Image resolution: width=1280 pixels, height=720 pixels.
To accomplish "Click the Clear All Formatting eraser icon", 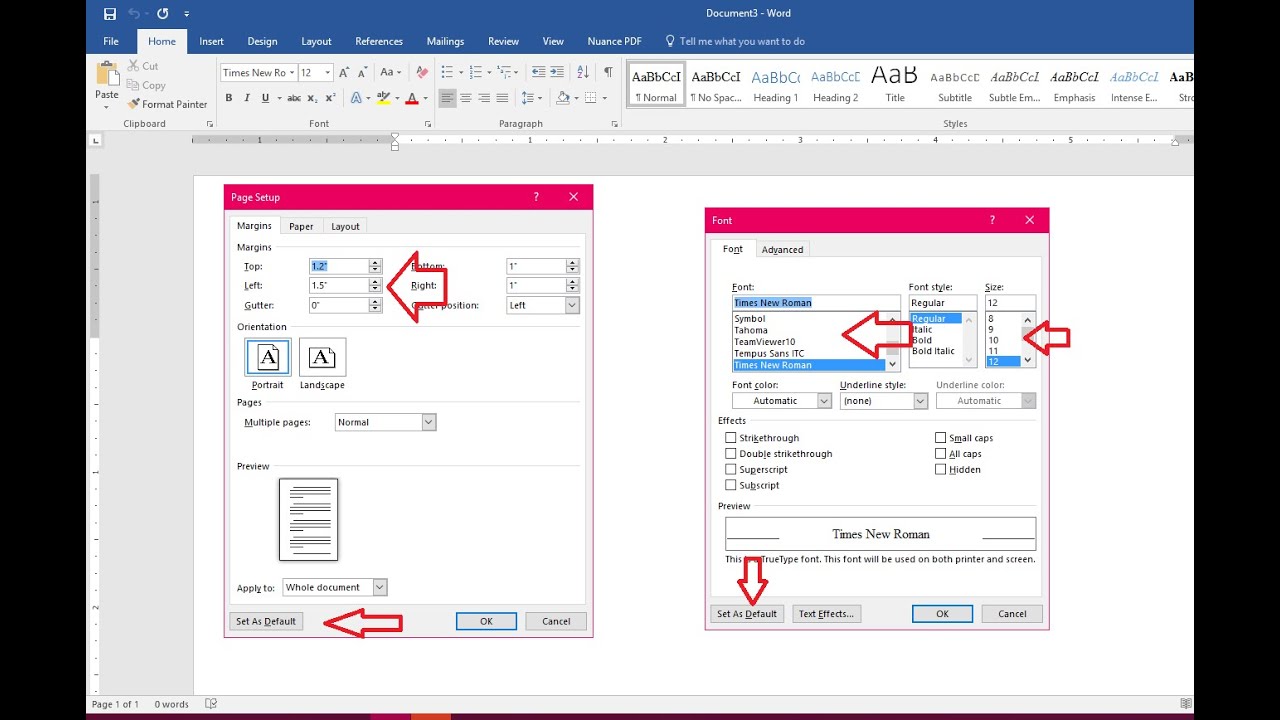I will (422, 72).
